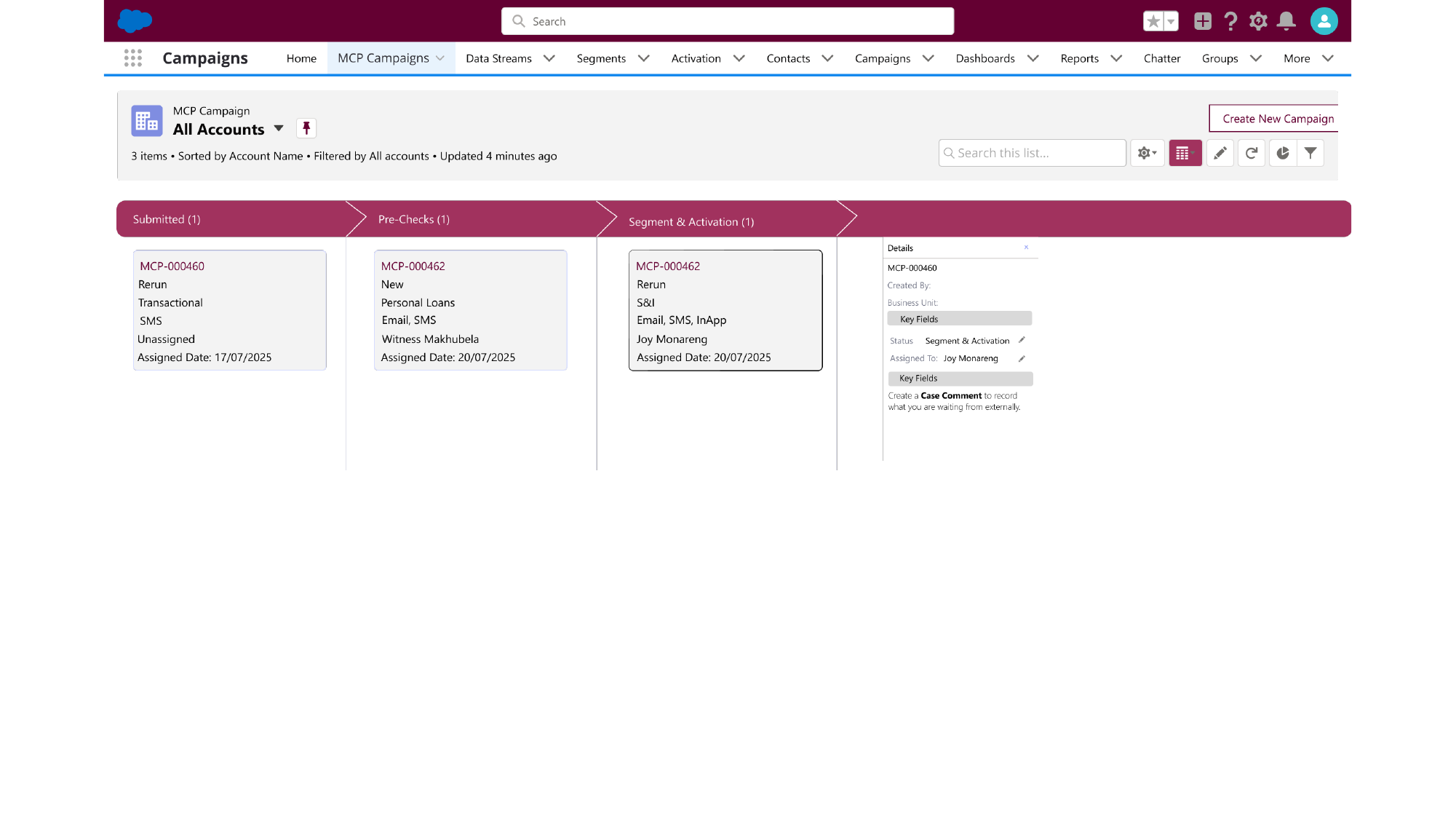Open the Segments tab
Screen dimensions: 1456x819
coord(601,58)
